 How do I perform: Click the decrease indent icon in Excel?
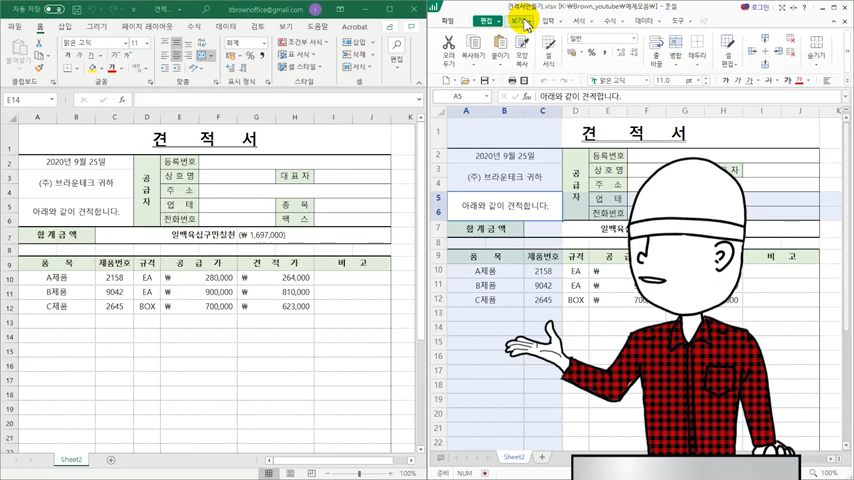(165, 68)
